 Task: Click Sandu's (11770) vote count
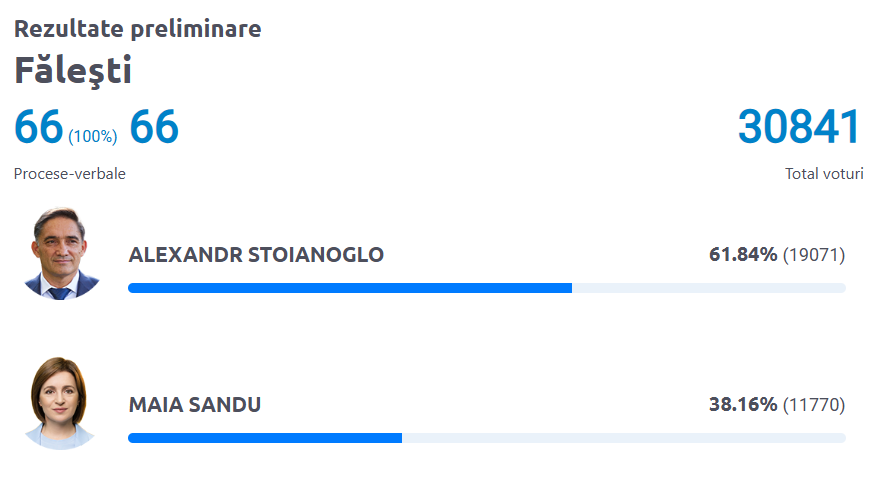[814, 405]
